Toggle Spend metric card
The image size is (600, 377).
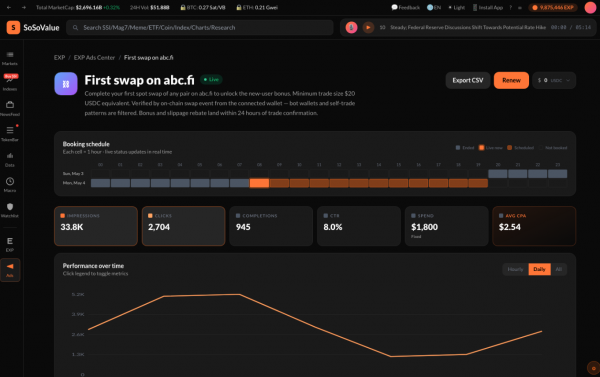[446, 226]
